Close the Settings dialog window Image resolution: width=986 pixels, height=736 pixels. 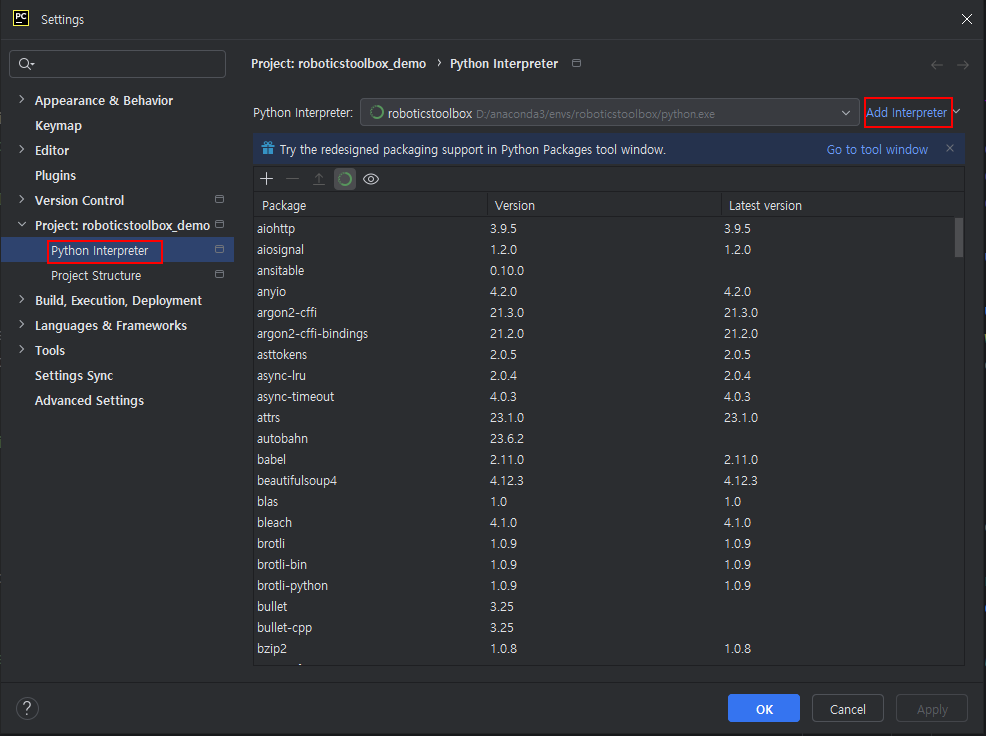967,20
